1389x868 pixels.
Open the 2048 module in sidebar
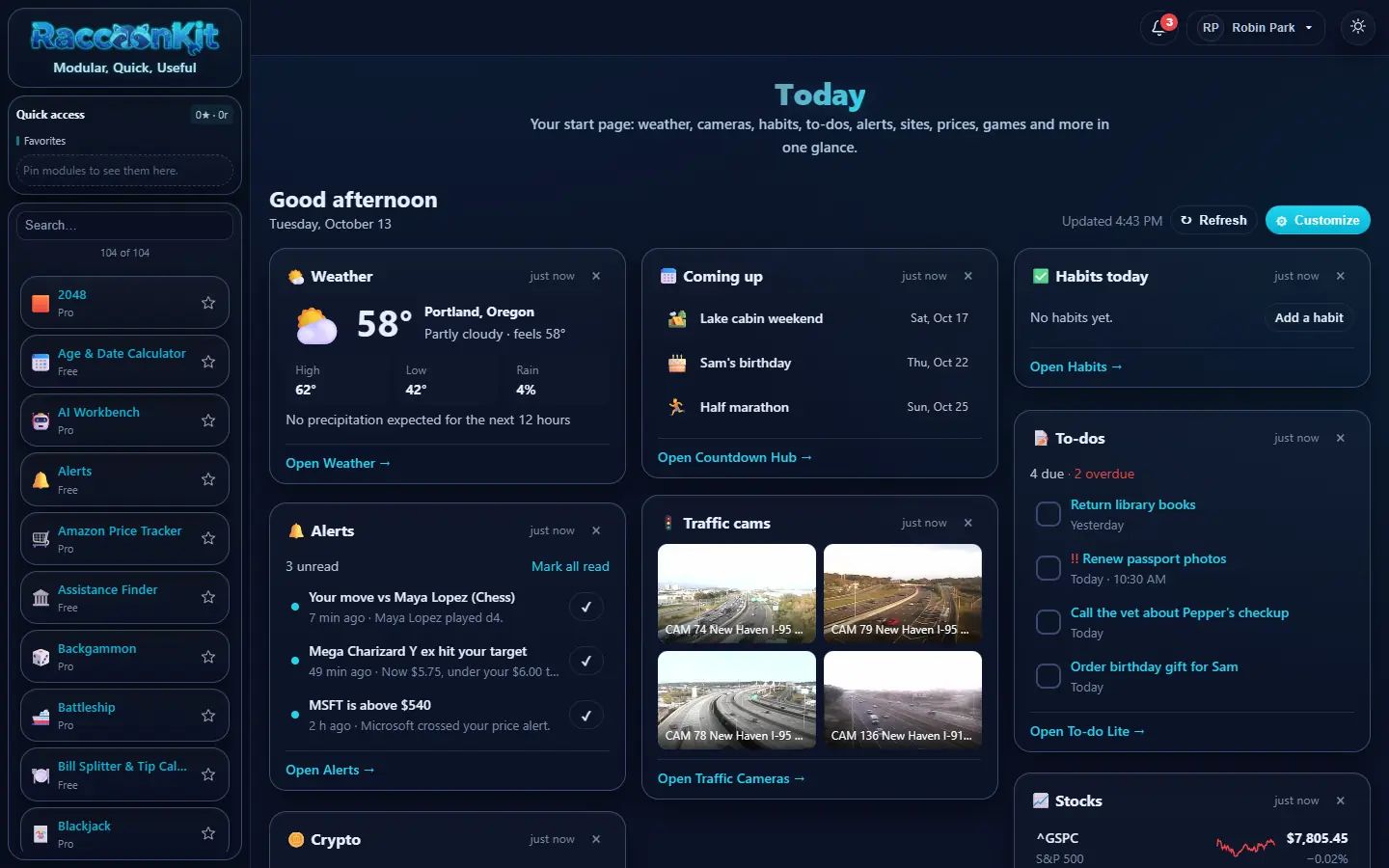click(x=124, y=303)
